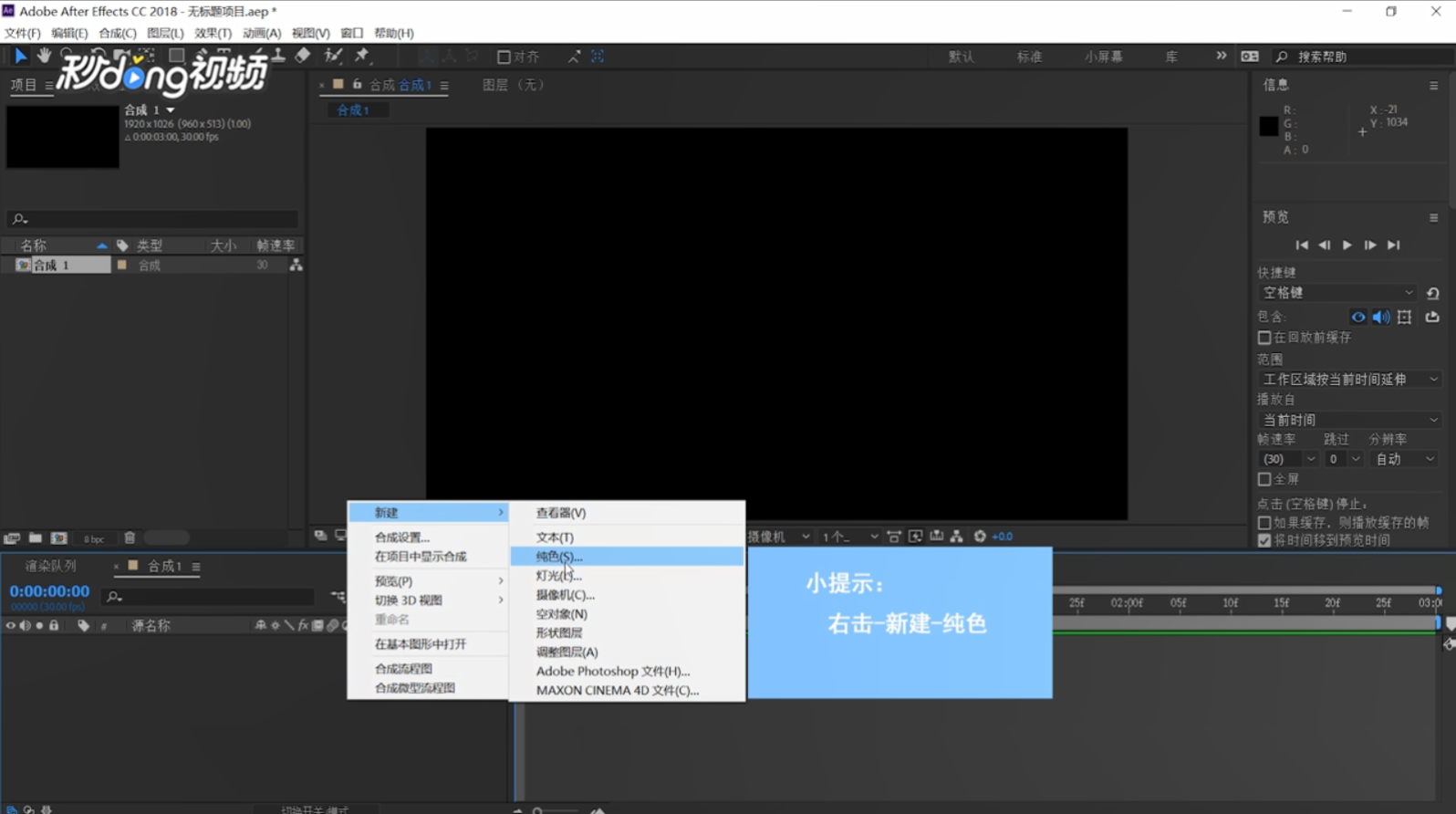1456x814 pixels.
Task: Open the 1个 view layout dropdown
Action: [849, 537]
